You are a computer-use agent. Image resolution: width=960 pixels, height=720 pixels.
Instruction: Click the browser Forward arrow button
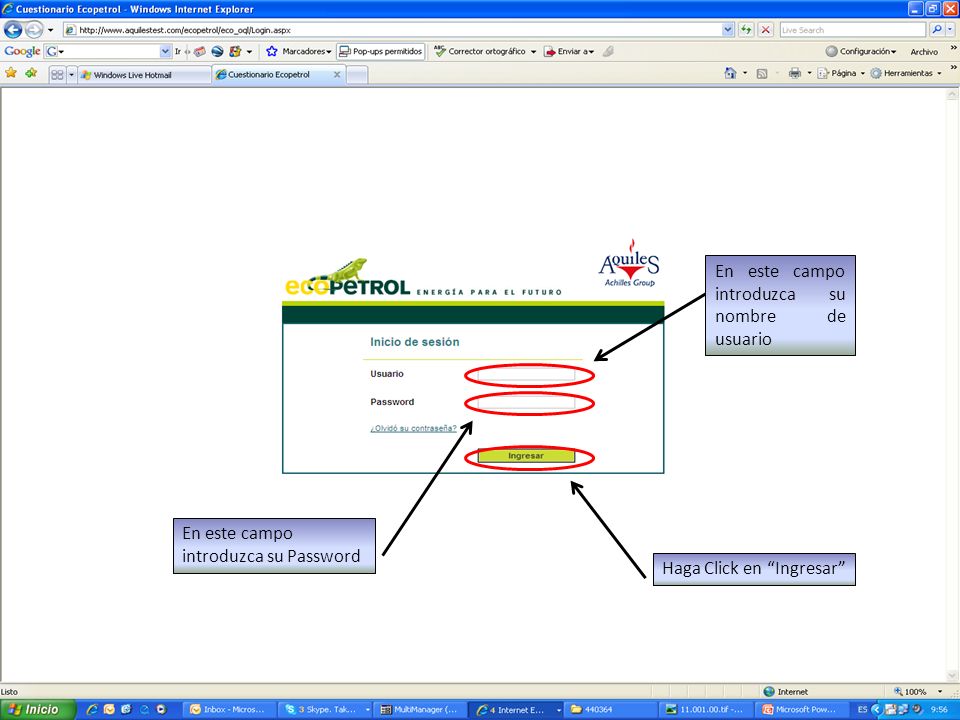coord(34,29)
